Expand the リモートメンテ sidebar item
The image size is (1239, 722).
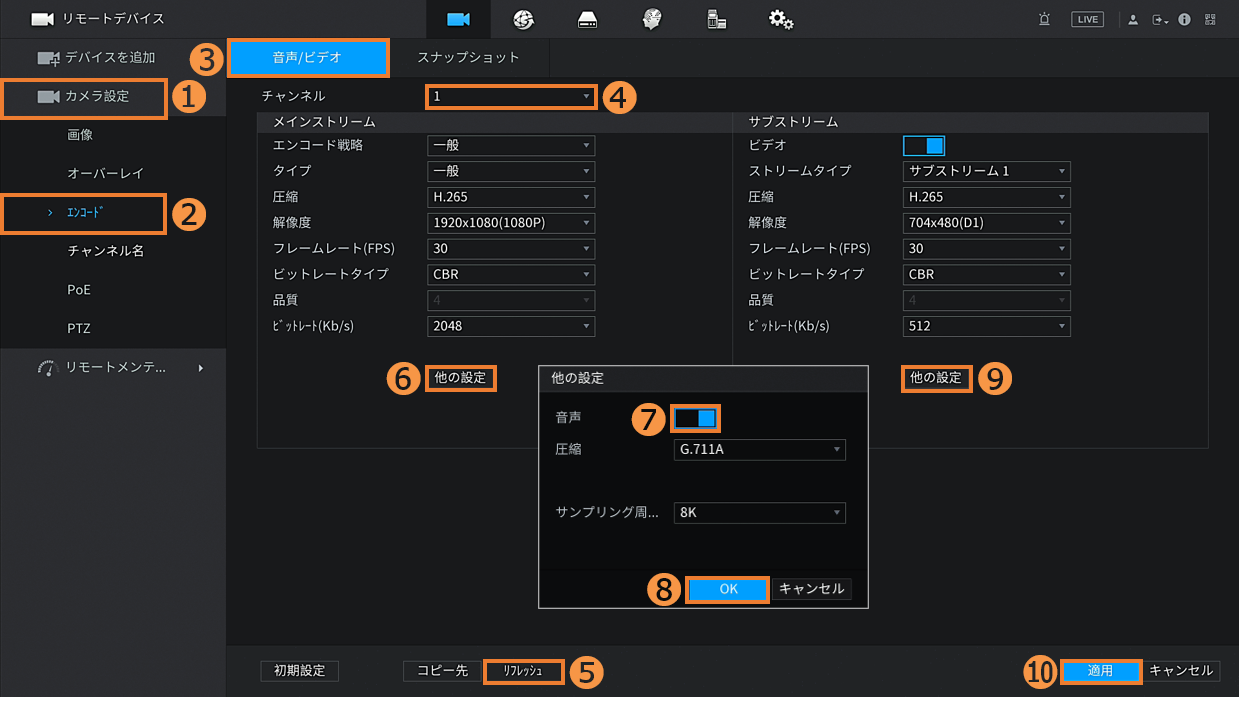click(121, 368)
